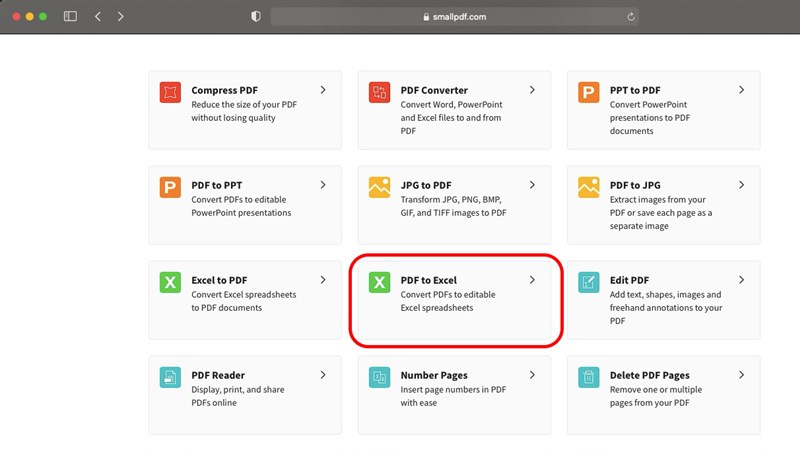Screen dimensions: 800x450
Task: Click the Number Pages teal icon
Action: tap(379, 377)
